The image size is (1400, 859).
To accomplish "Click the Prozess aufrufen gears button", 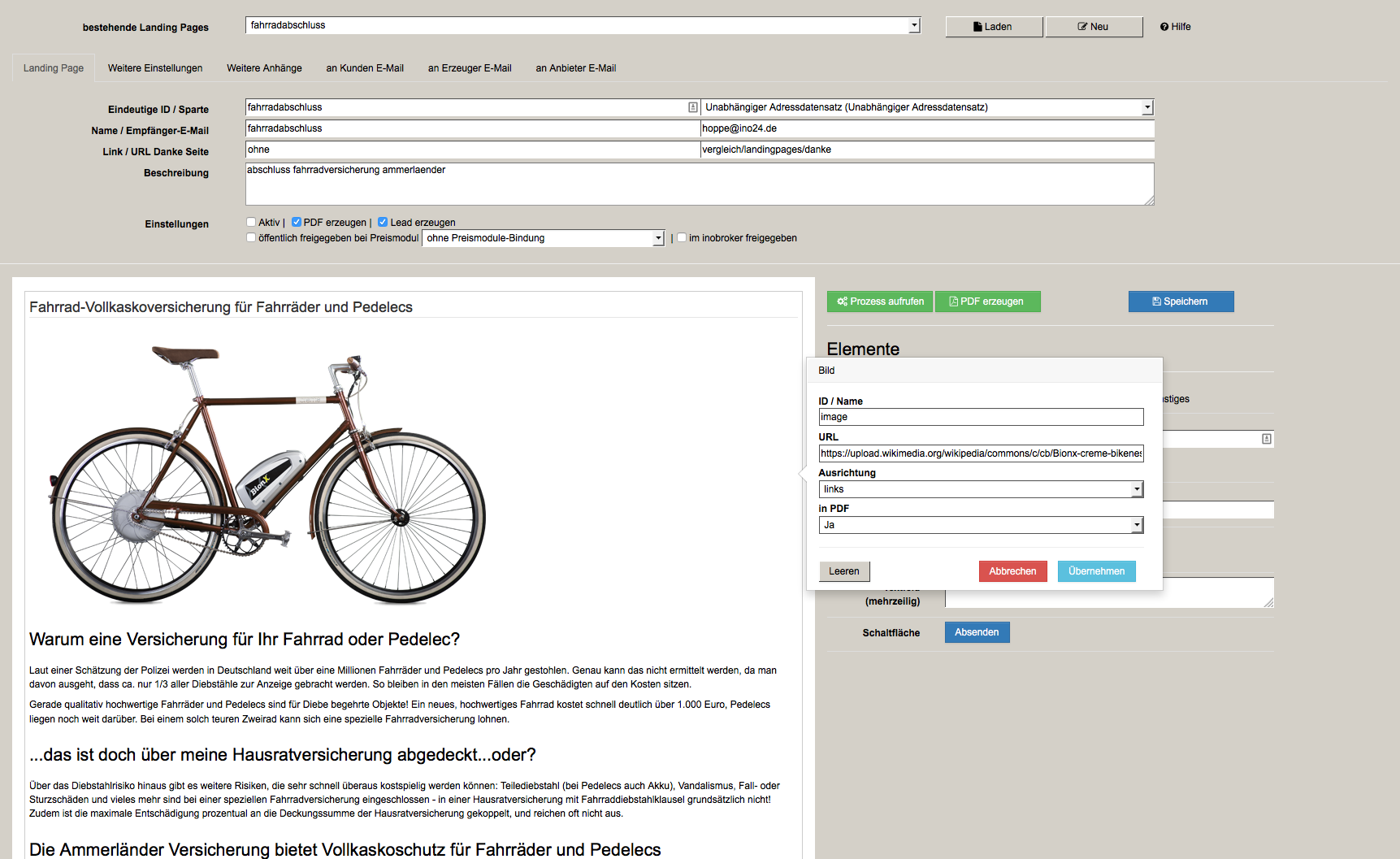I will pos(880,302).
